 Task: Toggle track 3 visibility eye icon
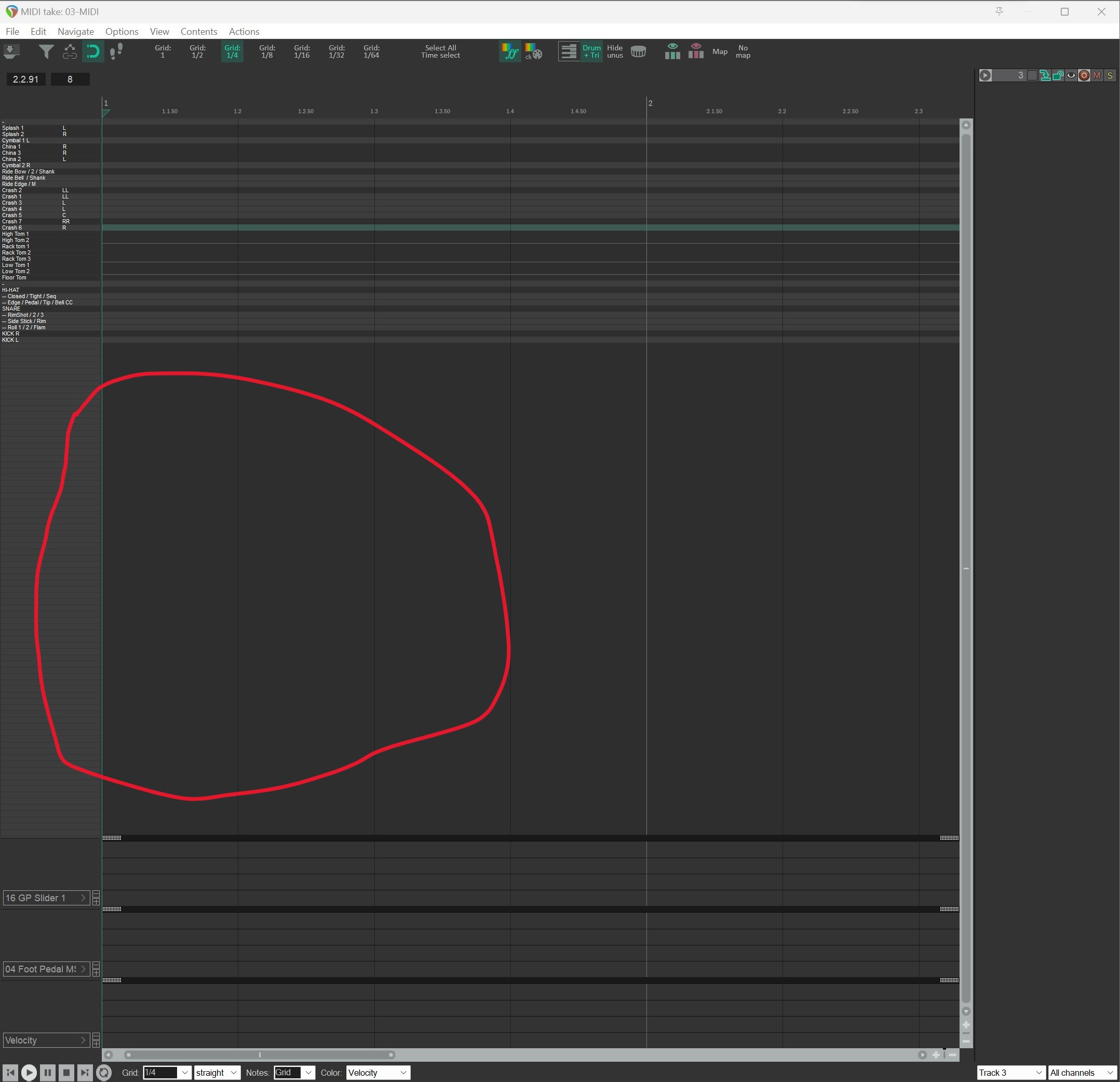point(1071,75)
